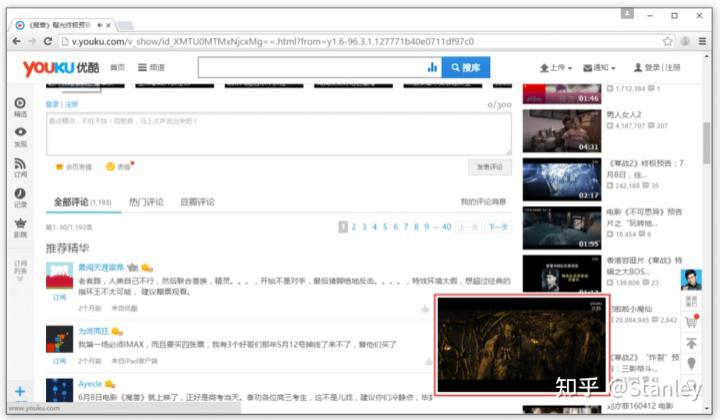Expand the 通知 notifications dropdown
This screenshot has height=420, width=720.
point(603,67)
